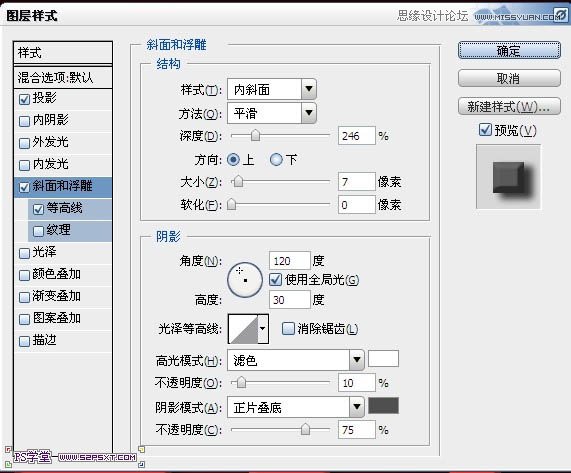
Task: Open 阴影模式 shadow mode dropdown (正片叠底)
Action: pos(295,407)
